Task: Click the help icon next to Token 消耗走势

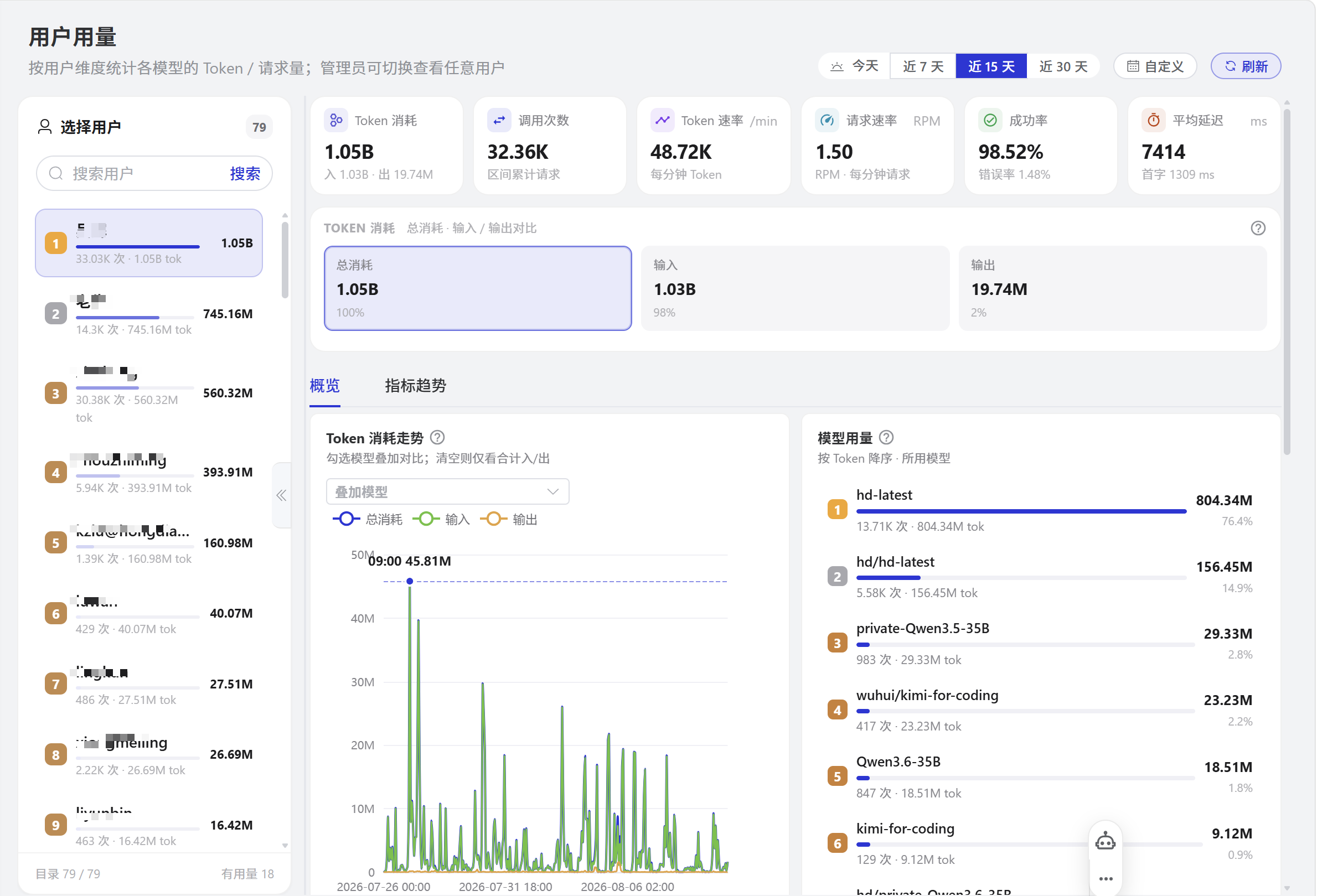Action: pyautogui.click(x=437, y=438)
